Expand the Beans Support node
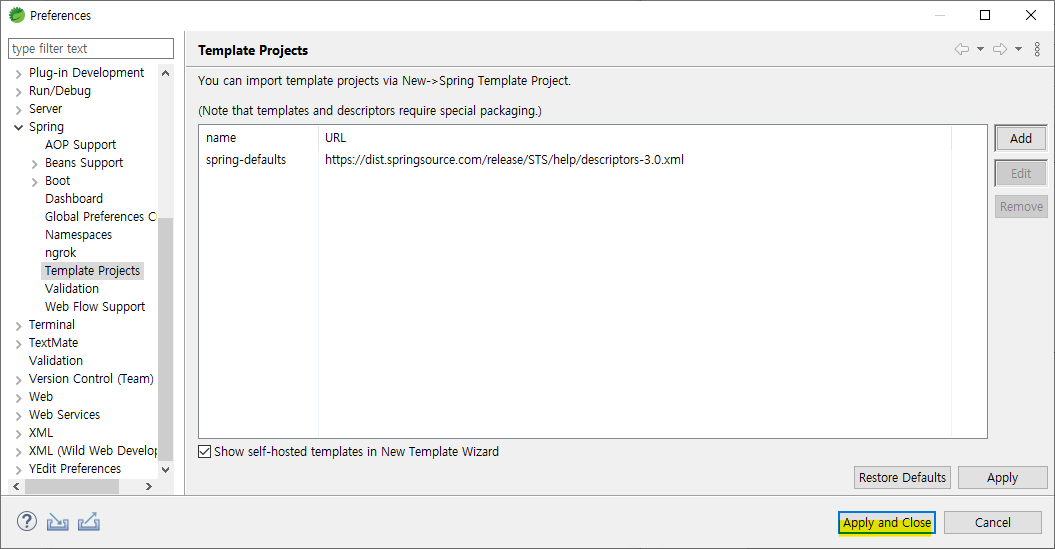The width and height of the screenshot is (1055, 549). point(34,164)
